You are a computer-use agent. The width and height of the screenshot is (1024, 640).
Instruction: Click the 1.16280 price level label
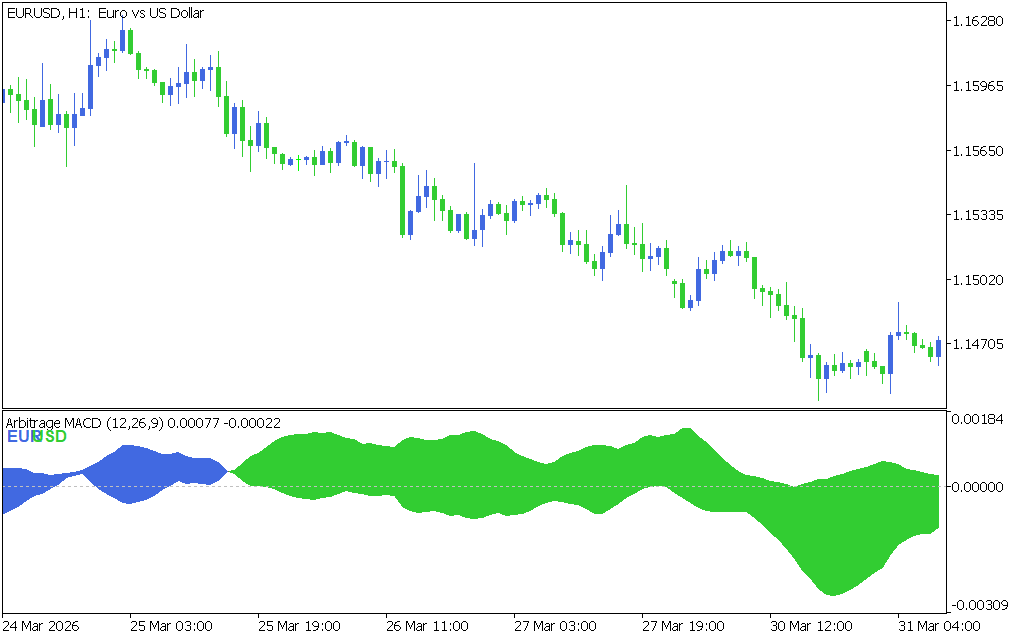(980, 22)
